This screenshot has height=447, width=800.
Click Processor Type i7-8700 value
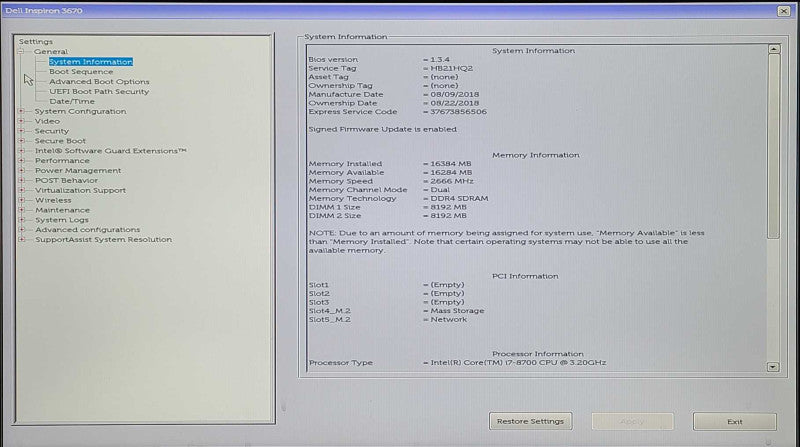518,363
